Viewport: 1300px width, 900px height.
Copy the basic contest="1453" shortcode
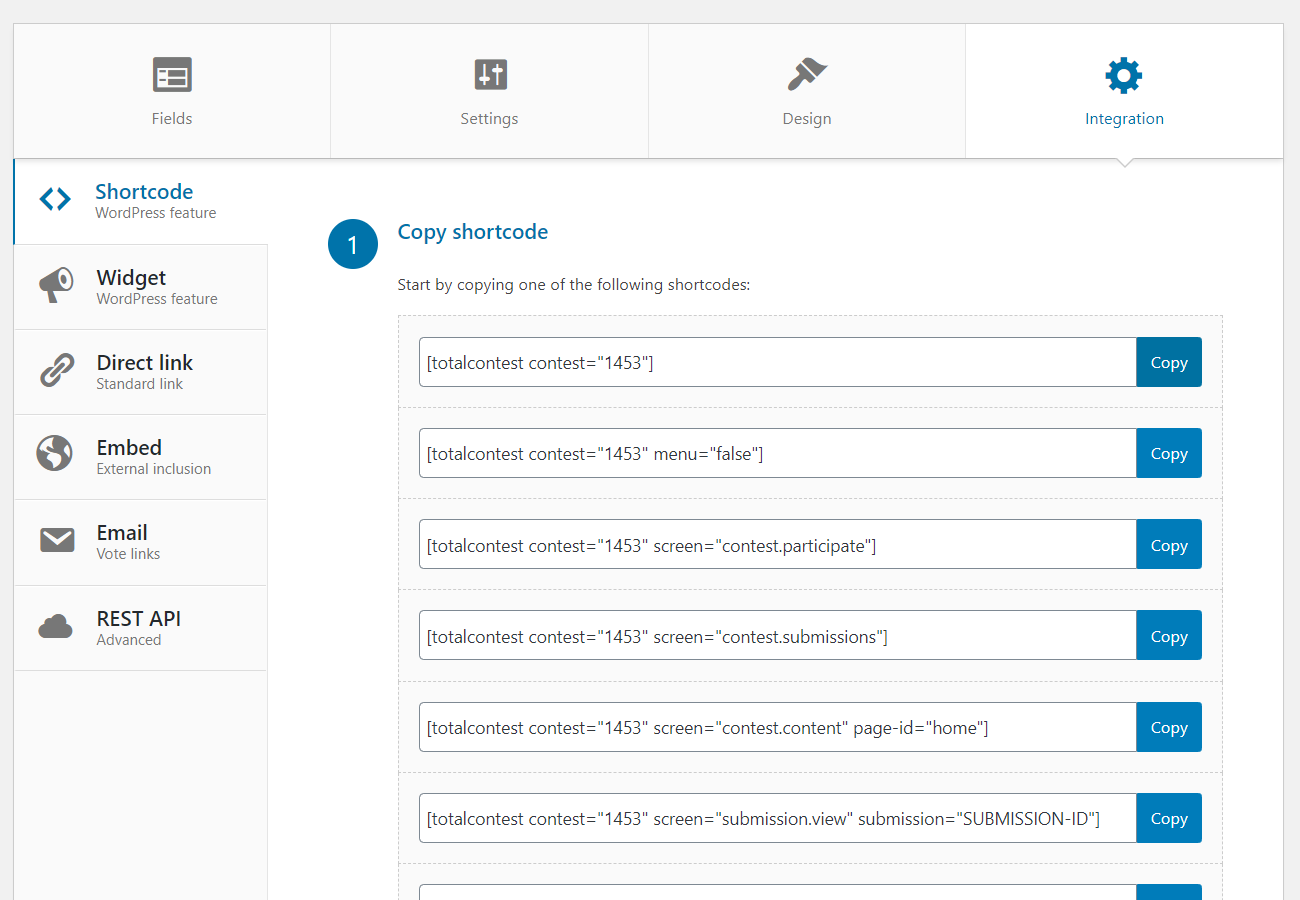coord(1169,362)
